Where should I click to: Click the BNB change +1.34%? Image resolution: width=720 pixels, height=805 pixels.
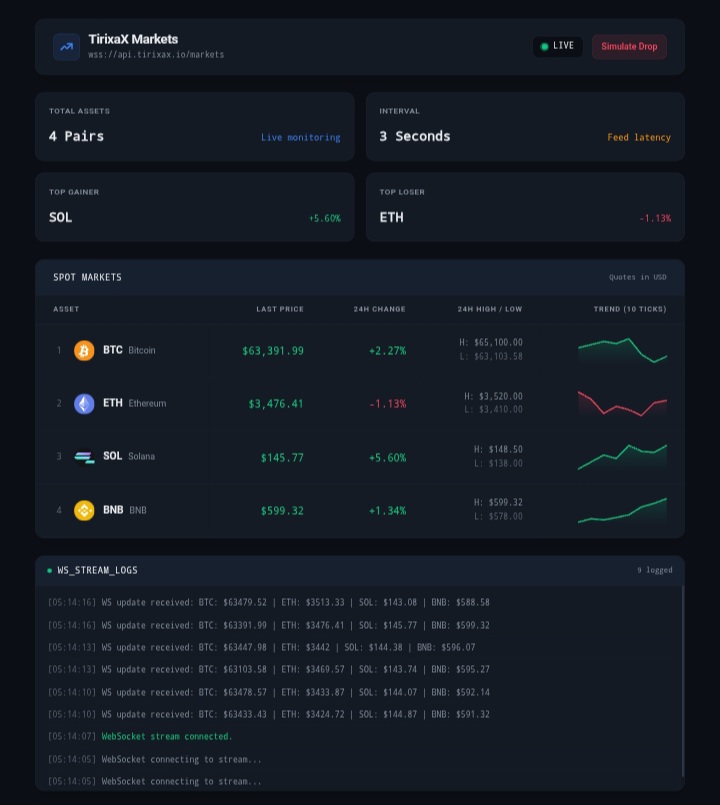387,511
